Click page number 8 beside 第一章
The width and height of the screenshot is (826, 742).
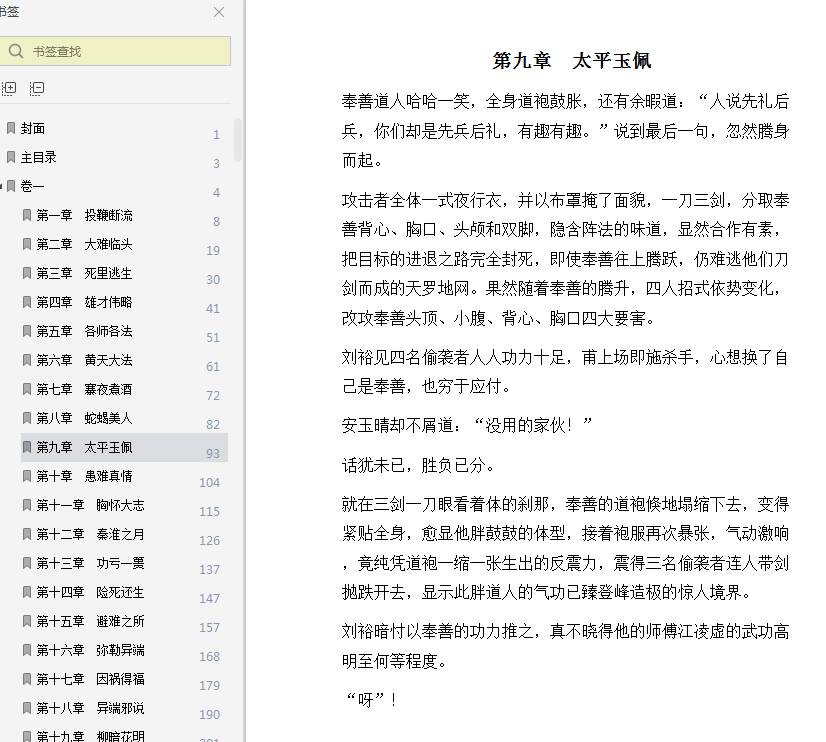point(217,222)
